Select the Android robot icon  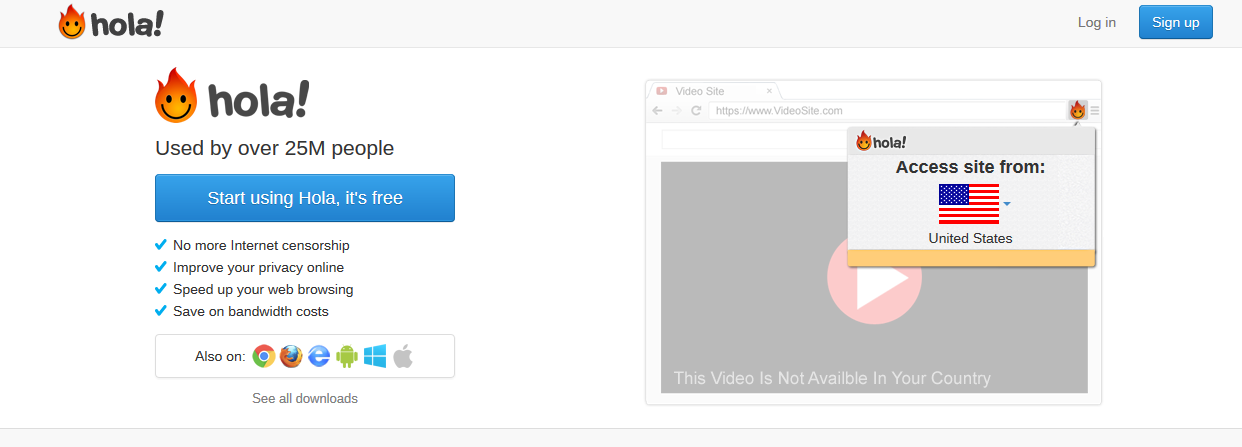(x=347, y=356)
